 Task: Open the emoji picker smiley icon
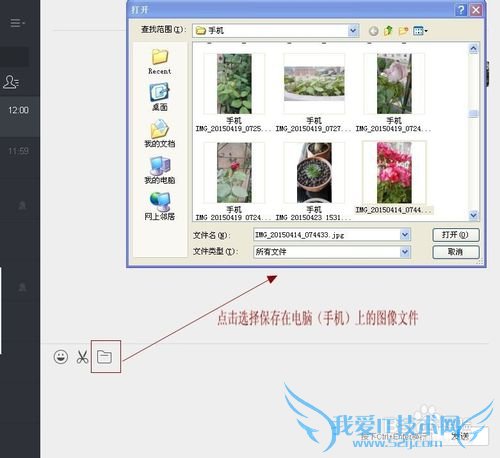click(x=61, y=357)
